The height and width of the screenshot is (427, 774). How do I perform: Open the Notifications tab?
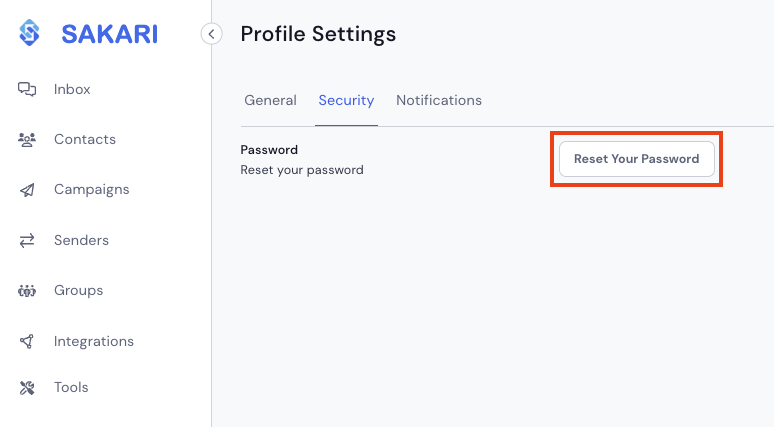pos(439,100)
